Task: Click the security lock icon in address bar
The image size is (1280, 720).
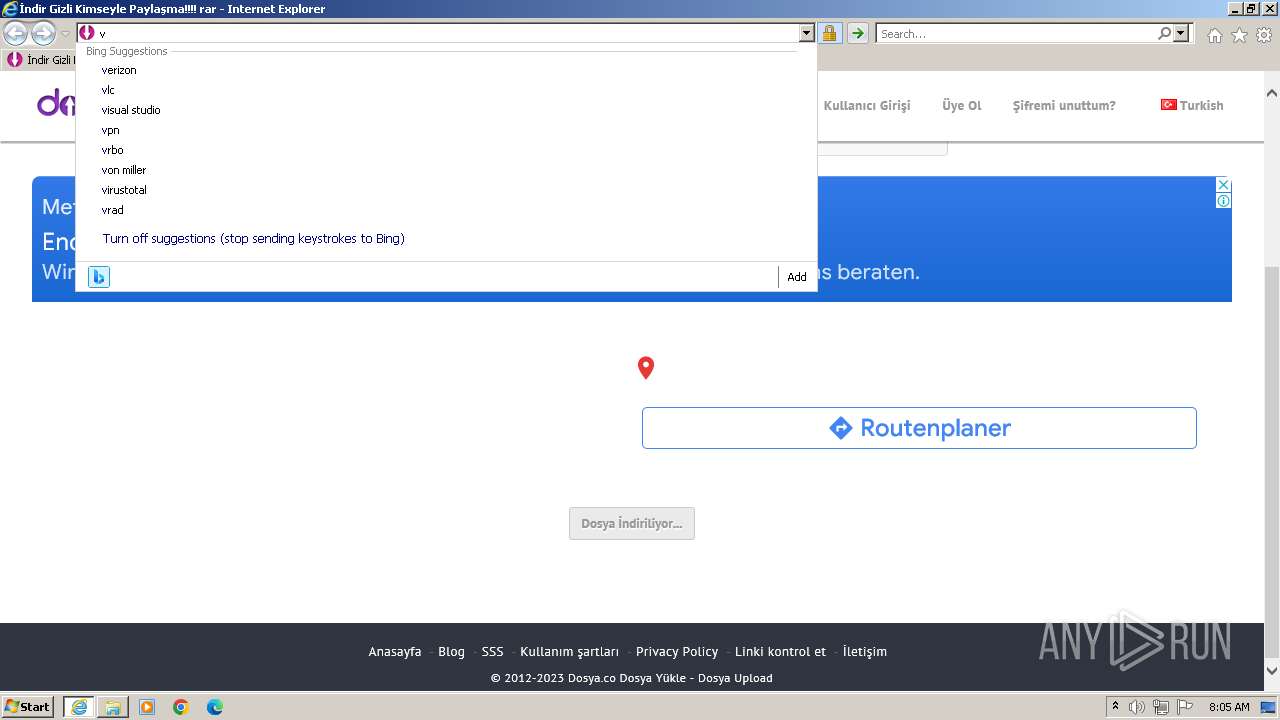Action: 829,33
